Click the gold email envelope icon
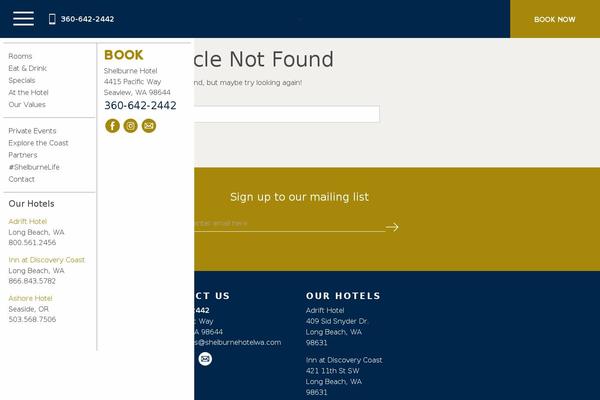Screen dimensions: 600x400 pos(149,126)
